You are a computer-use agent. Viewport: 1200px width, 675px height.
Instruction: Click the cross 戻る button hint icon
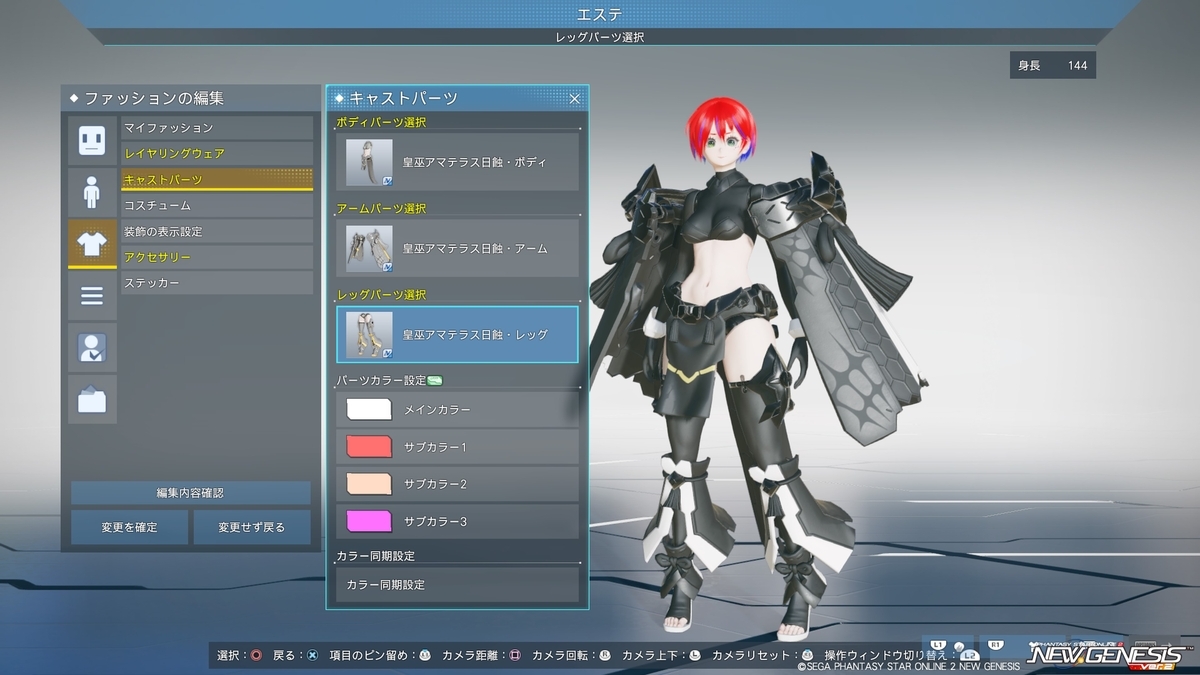coord(312,655)
